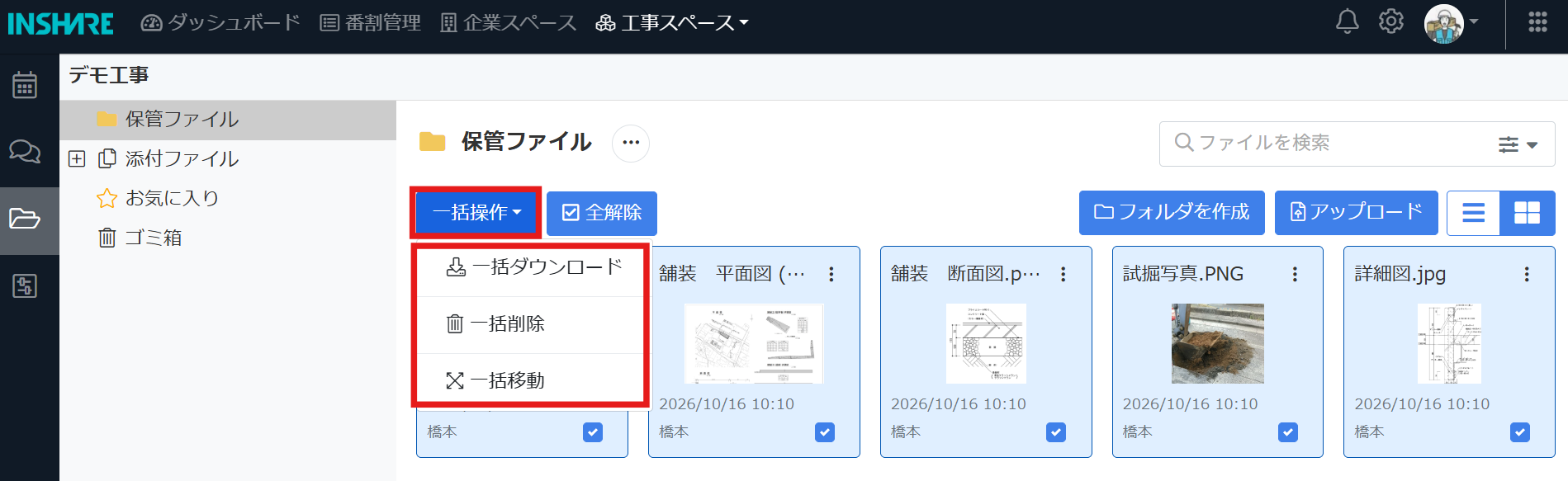Open the bottom sidebar settings-sheet icon
Screen dimensions: 1568x481
(25, 285)
